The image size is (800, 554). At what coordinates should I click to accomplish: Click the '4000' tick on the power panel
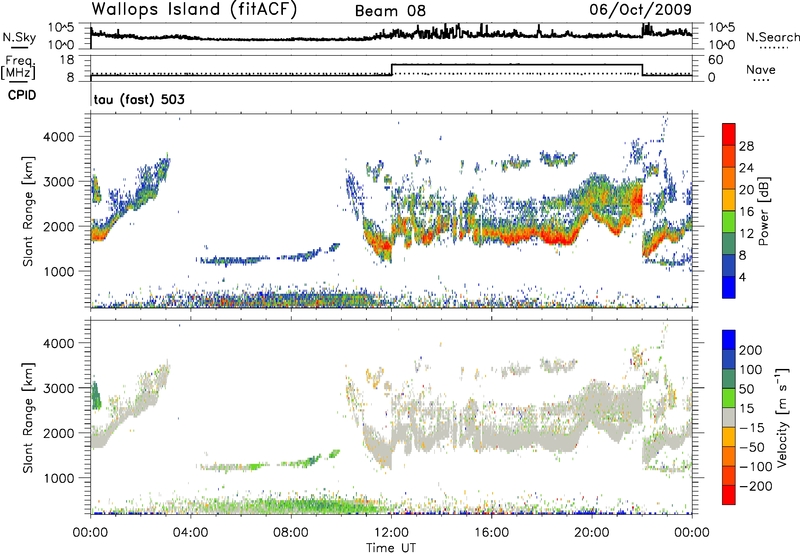pyautogui.click(x=58, y=137)
